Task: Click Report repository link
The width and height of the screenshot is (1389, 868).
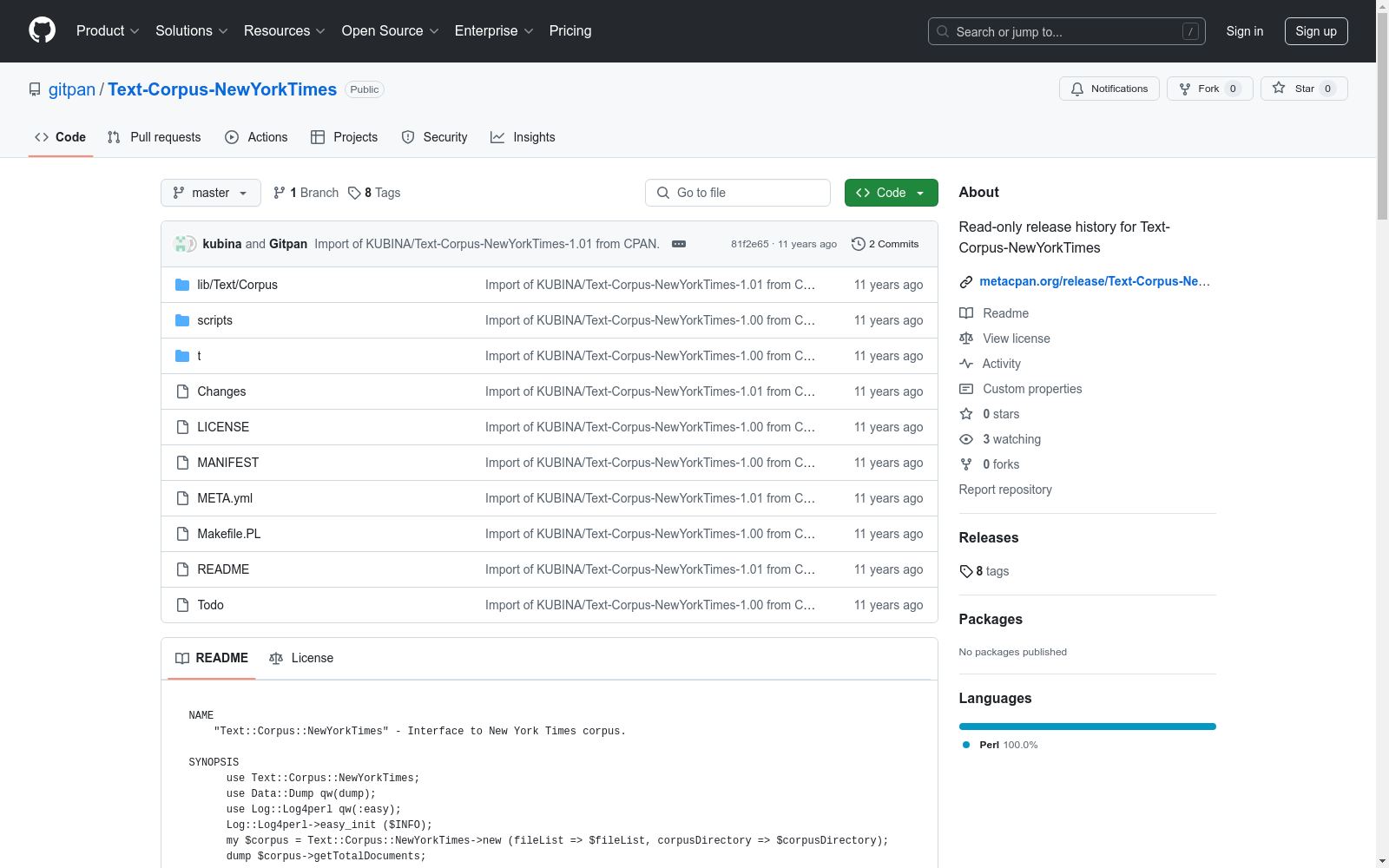Action: pyautogui.click(x=1005, y=490)
